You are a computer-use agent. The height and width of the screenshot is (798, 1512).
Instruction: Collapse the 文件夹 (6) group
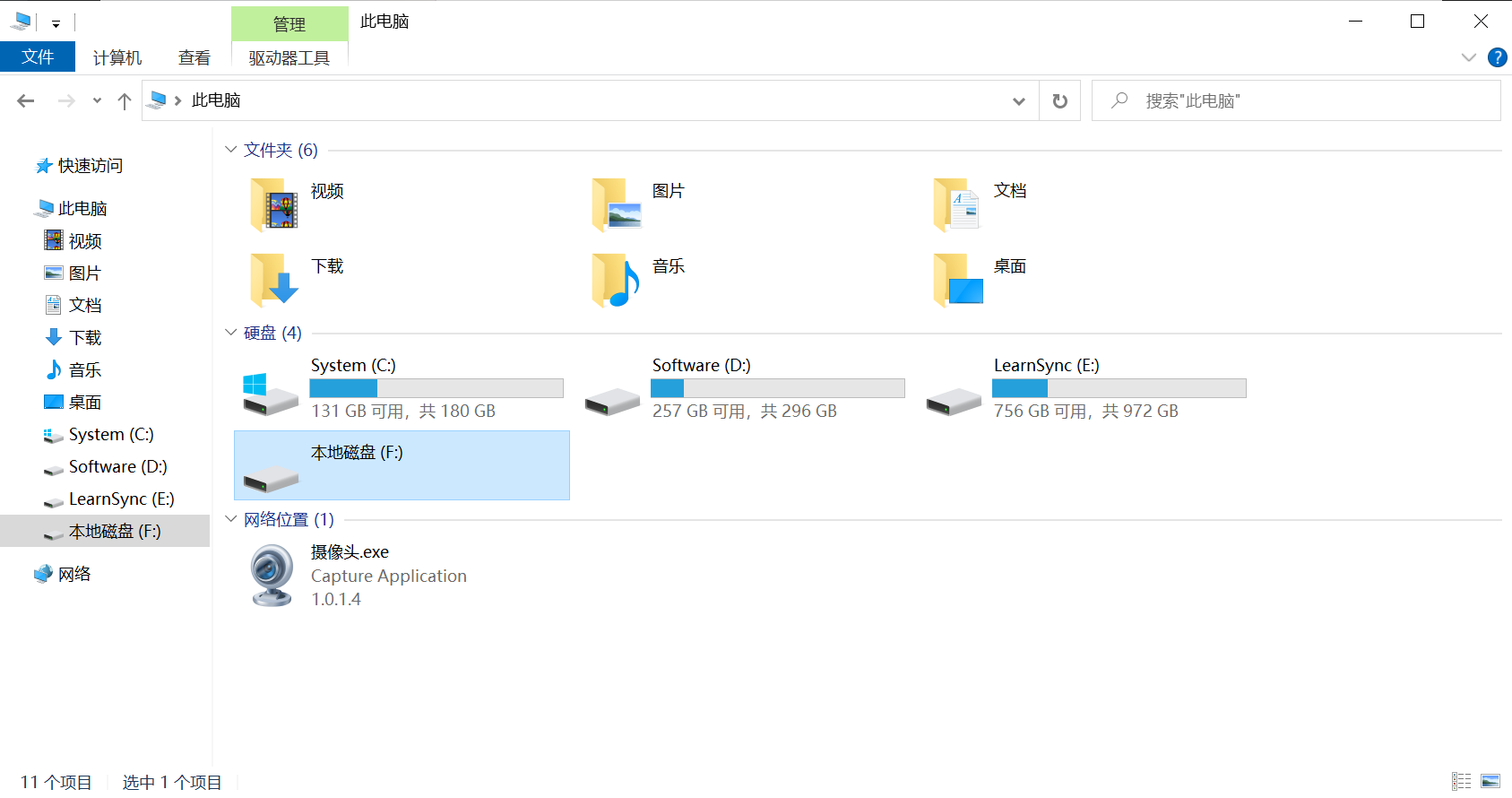231,150
